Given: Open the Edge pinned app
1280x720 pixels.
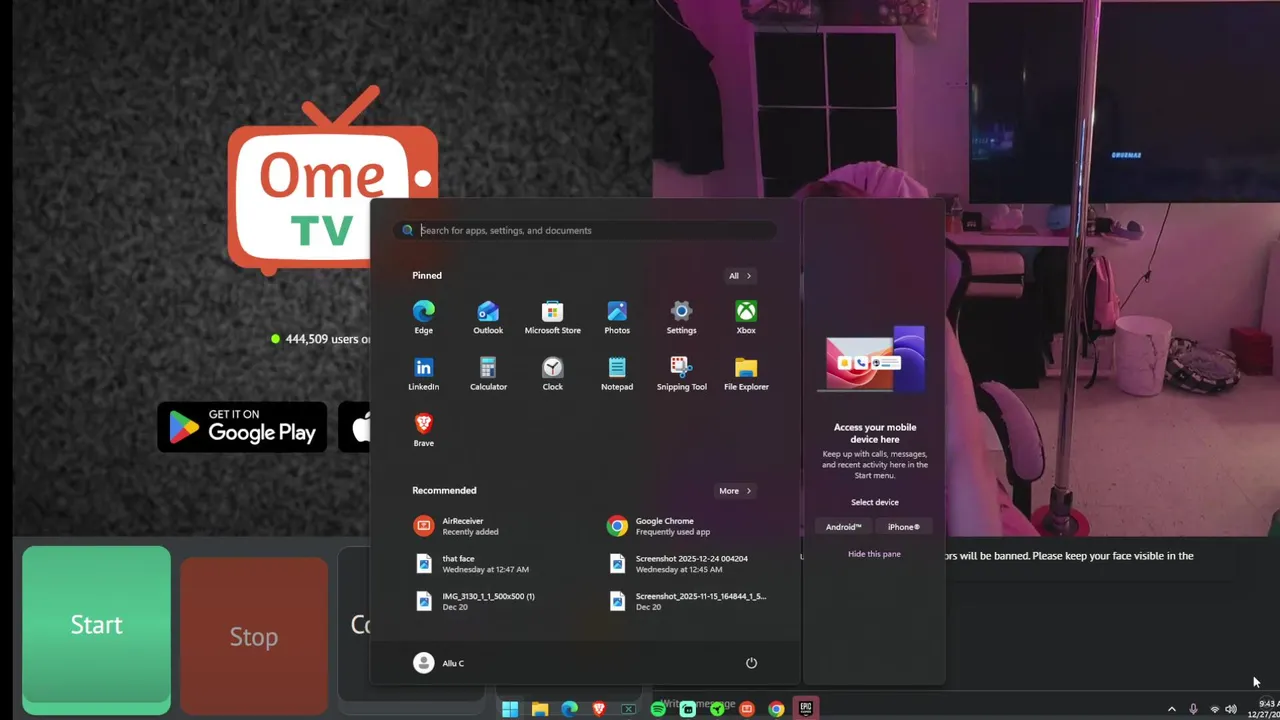Looking at the screenshot, I should 424,317.
